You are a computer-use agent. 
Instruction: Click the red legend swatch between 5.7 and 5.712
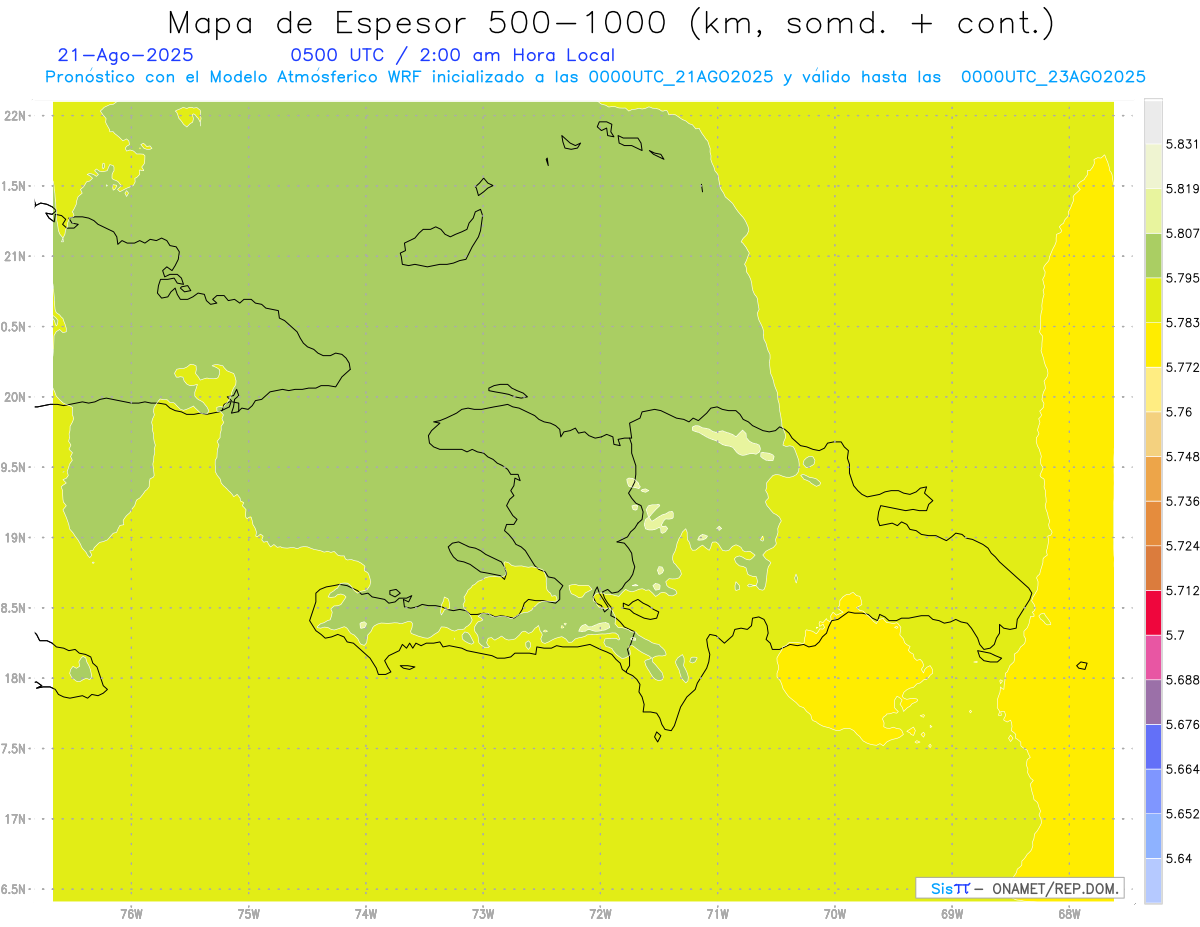[1153, 612]
